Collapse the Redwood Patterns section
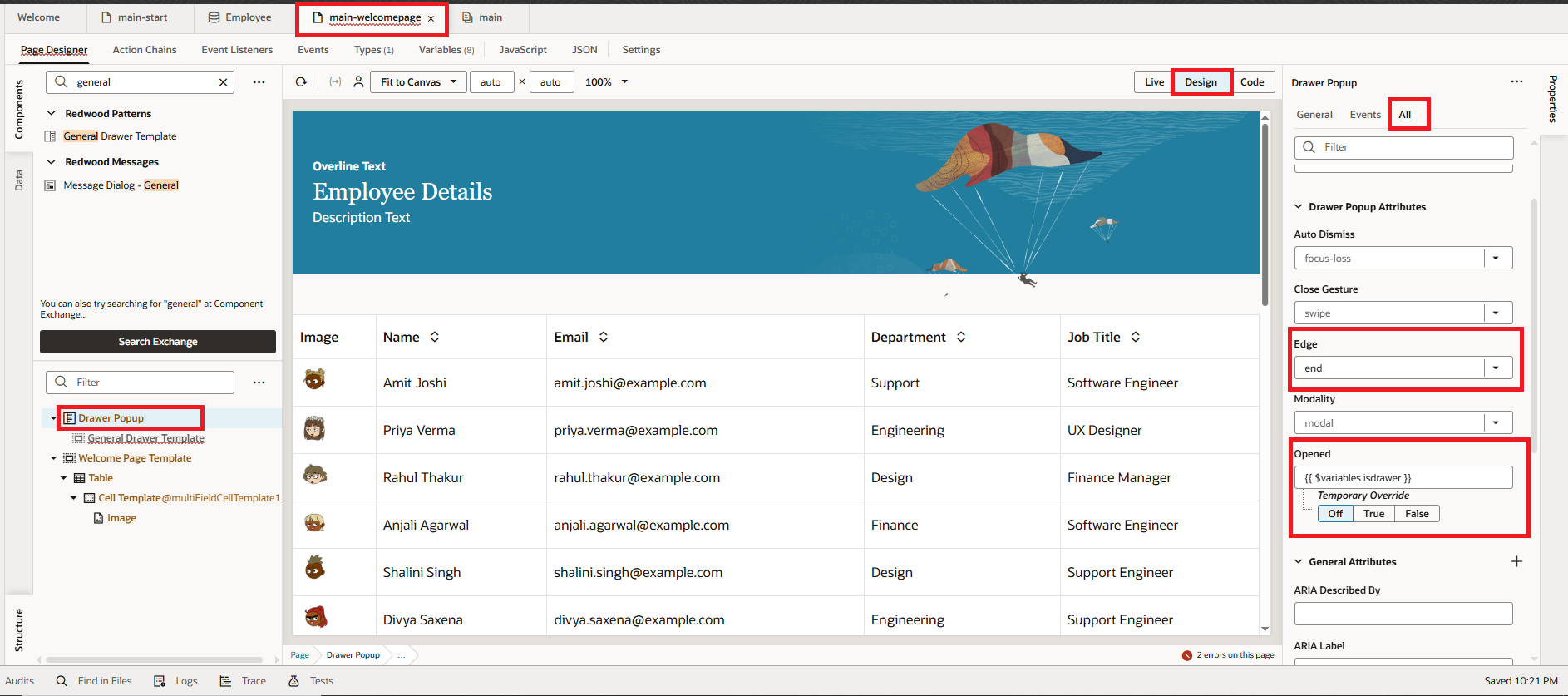 [52, 114]
